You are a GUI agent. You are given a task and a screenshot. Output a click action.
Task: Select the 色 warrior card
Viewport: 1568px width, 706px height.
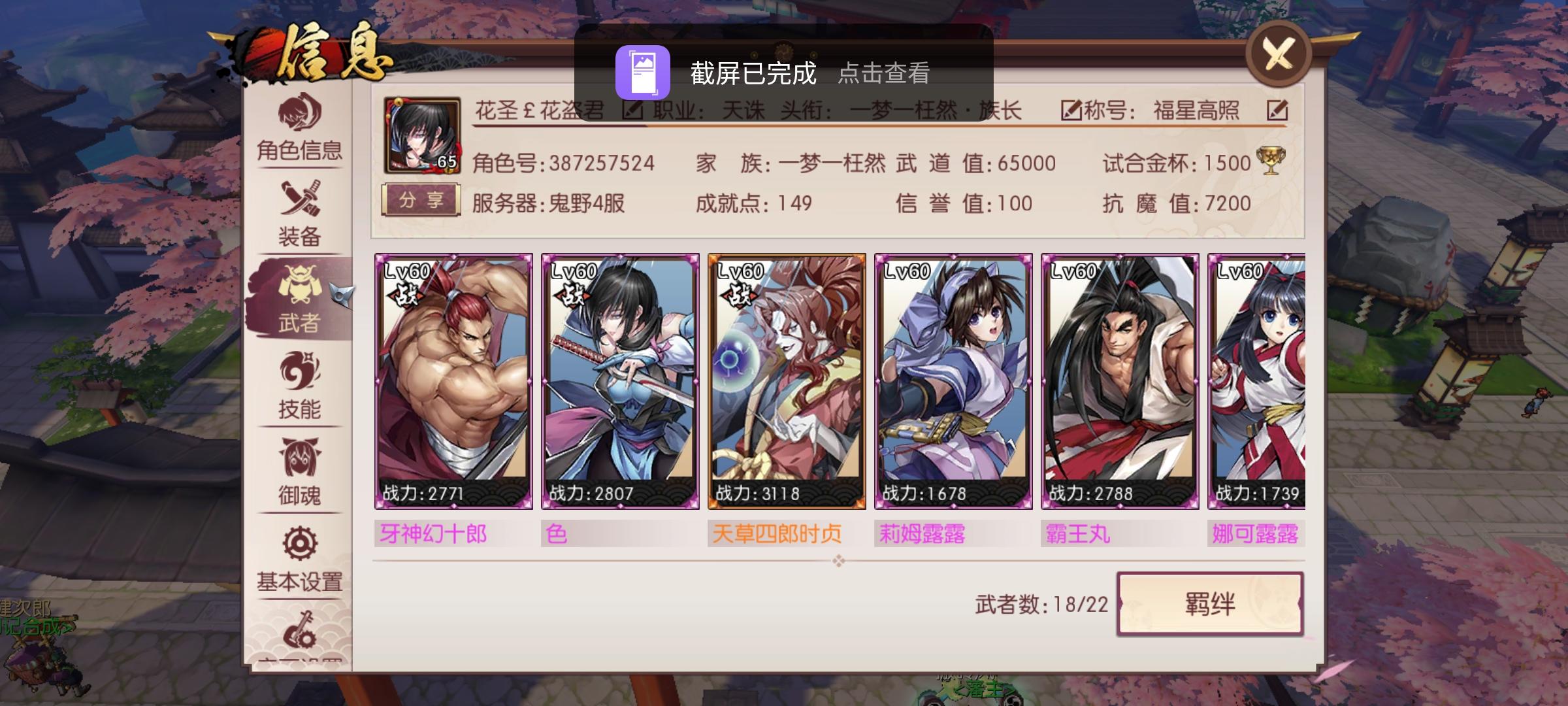pyautogui.click(x=620, y=381)
